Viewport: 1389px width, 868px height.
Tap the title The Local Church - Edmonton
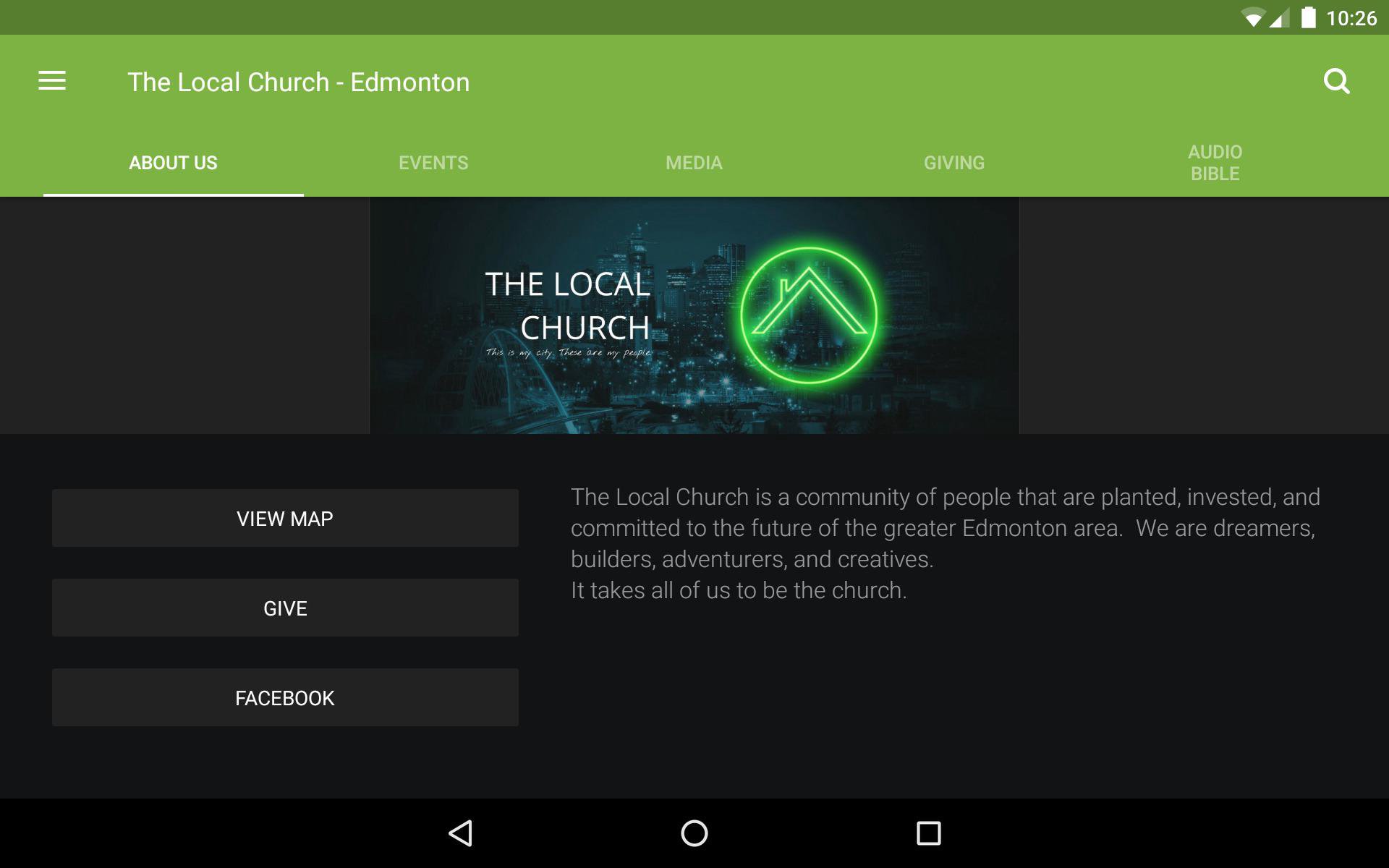click(299, 82)
